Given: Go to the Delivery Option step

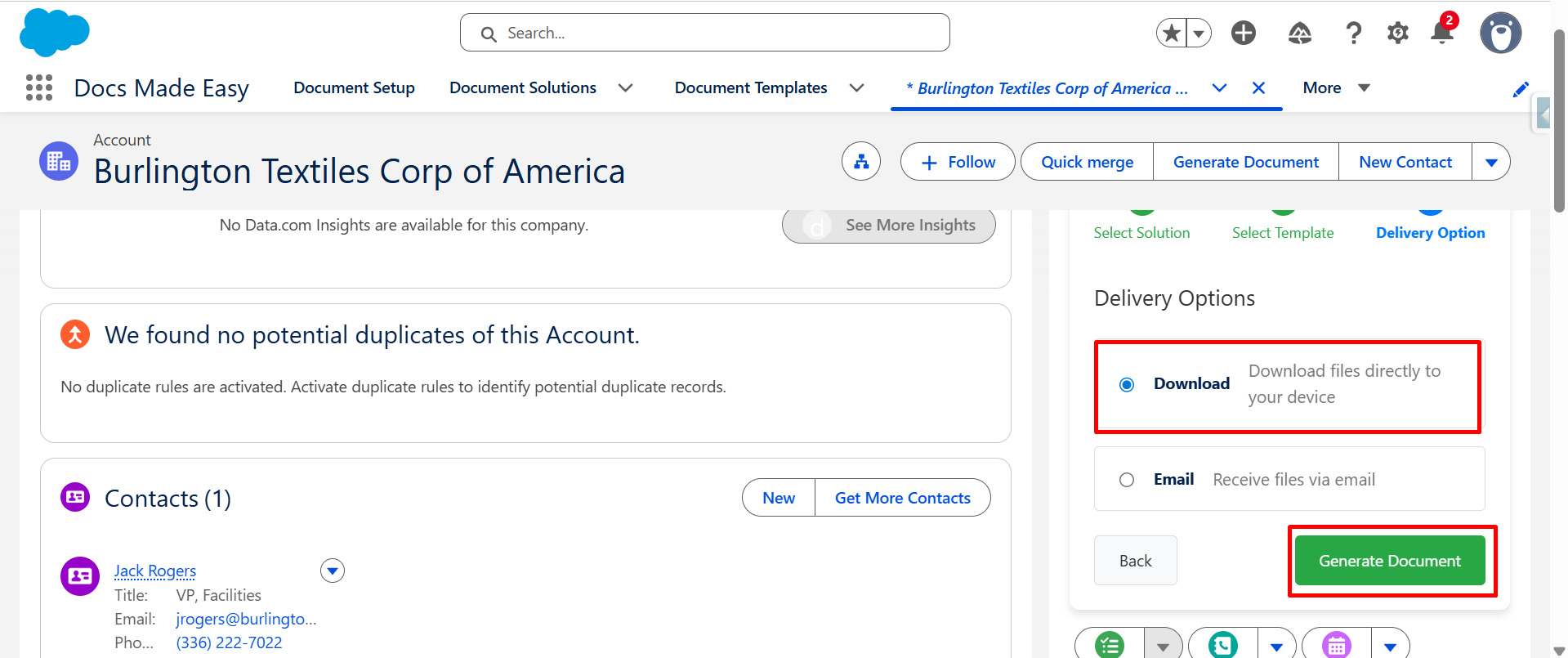Looking at the screenshot, I should [x=1430, y=232].
